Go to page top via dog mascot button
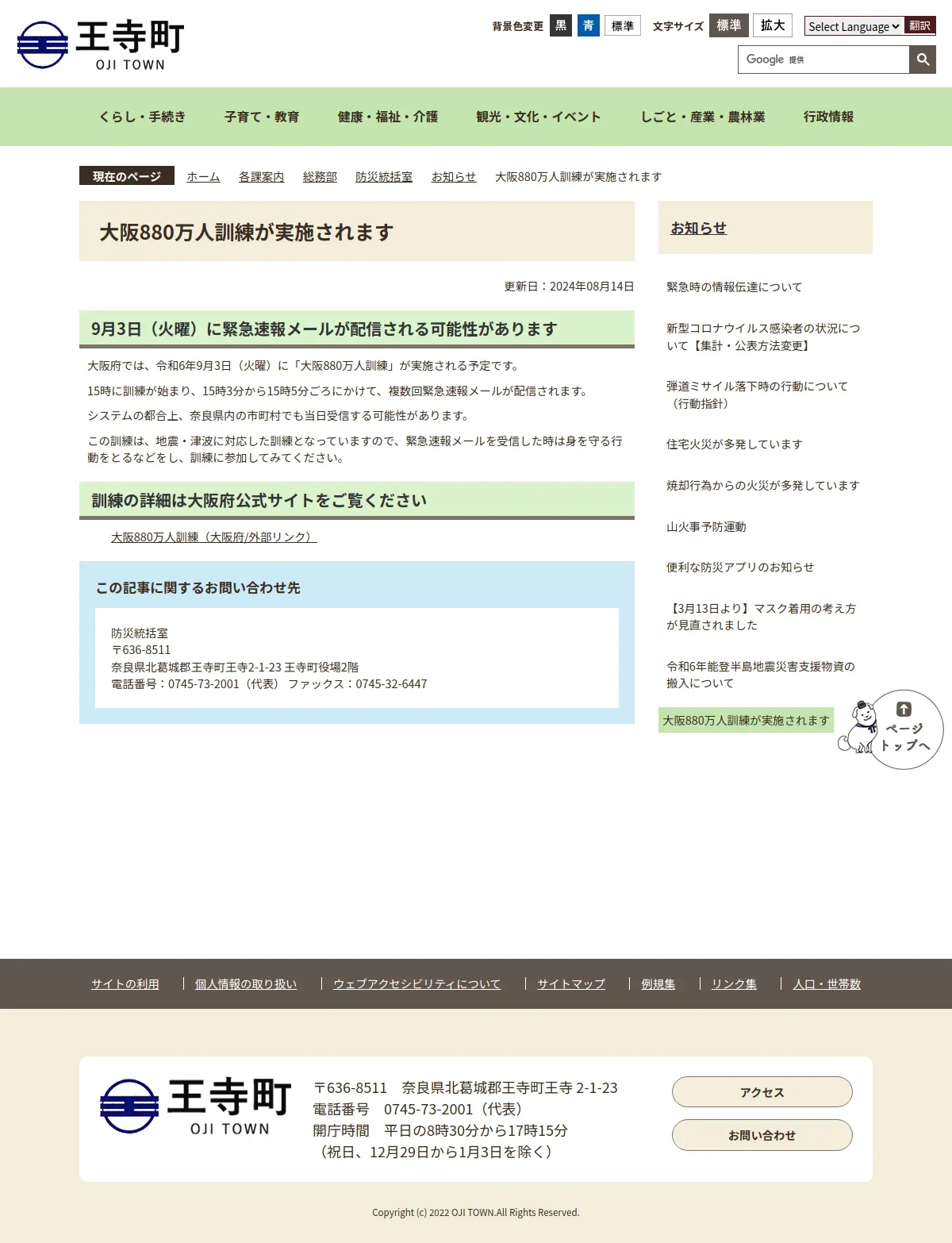952x1243 pixels. click(892, 729)
